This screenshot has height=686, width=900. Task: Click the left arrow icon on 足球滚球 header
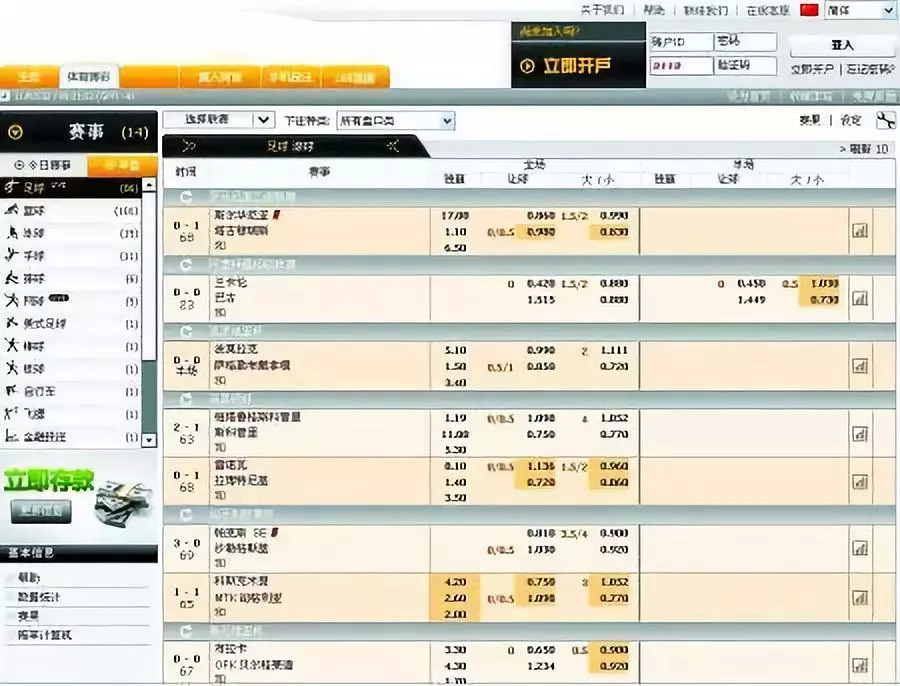click(188, 146)
